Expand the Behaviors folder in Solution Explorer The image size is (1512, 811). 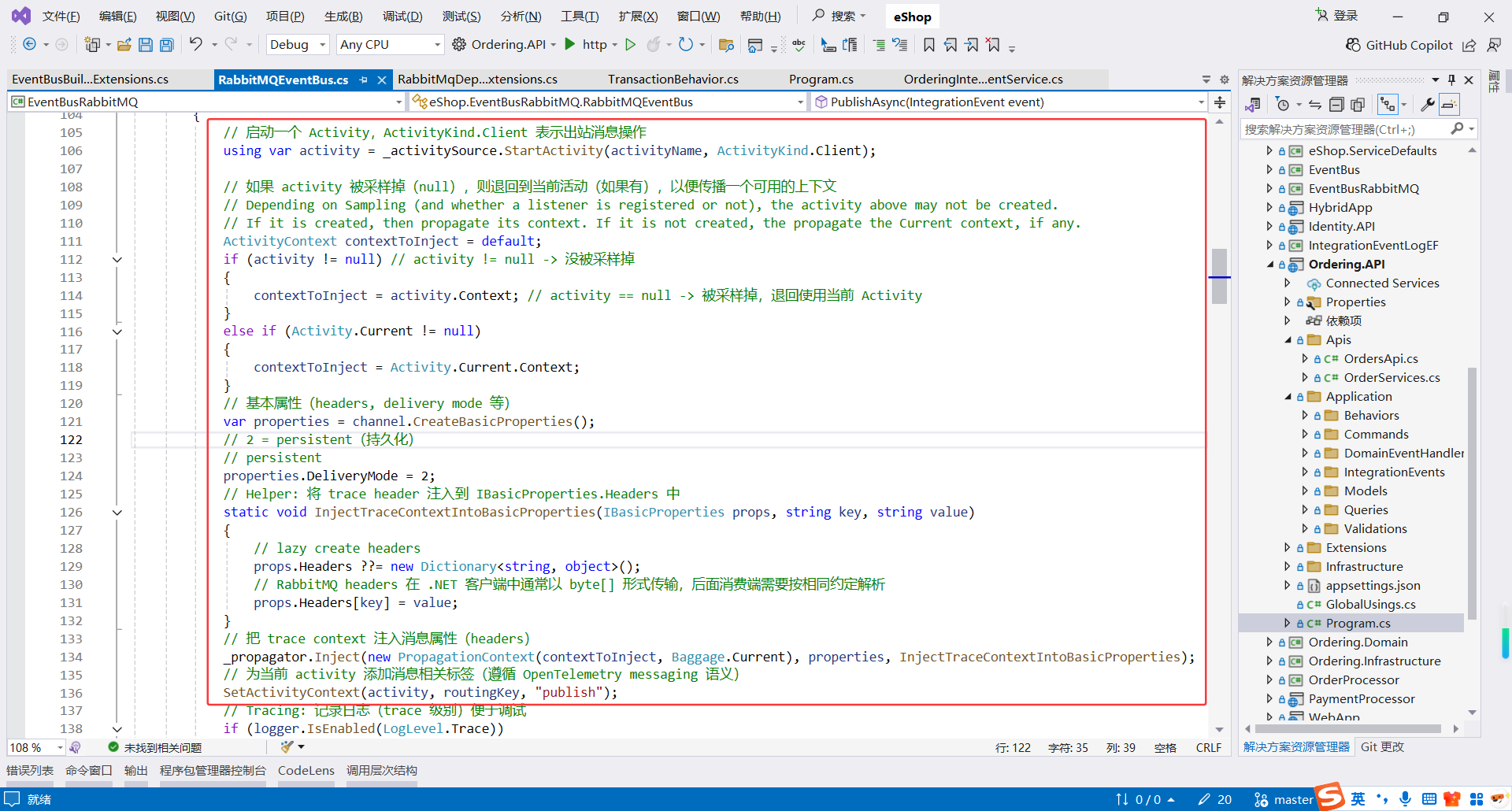(1305, 416)
